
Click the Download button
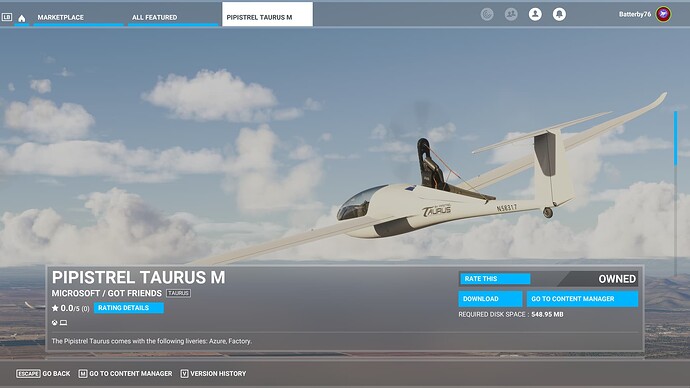point(490,299)
